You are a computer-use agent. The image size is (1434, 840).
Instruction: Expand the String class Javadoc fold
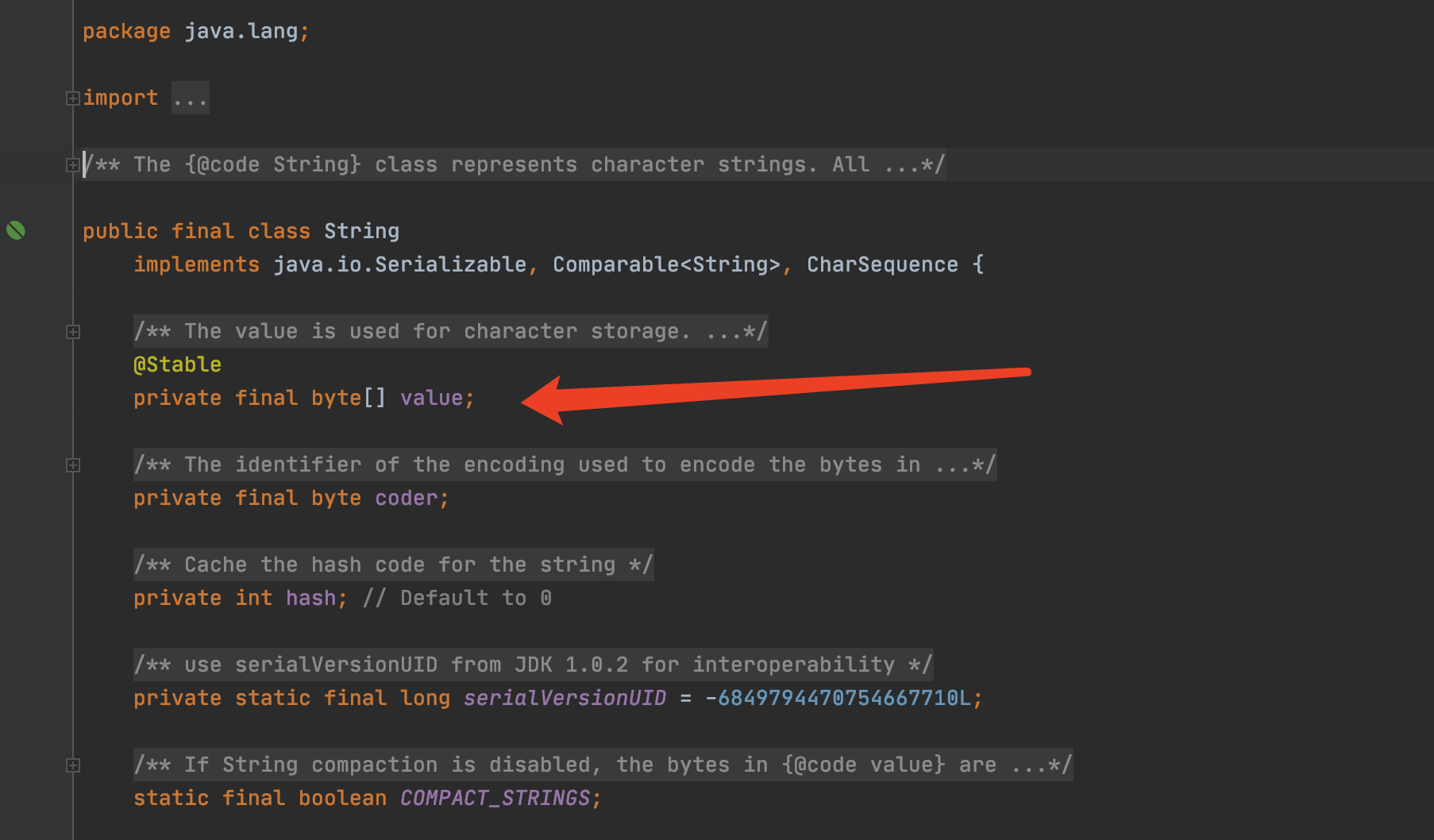(x=72, y=165)
